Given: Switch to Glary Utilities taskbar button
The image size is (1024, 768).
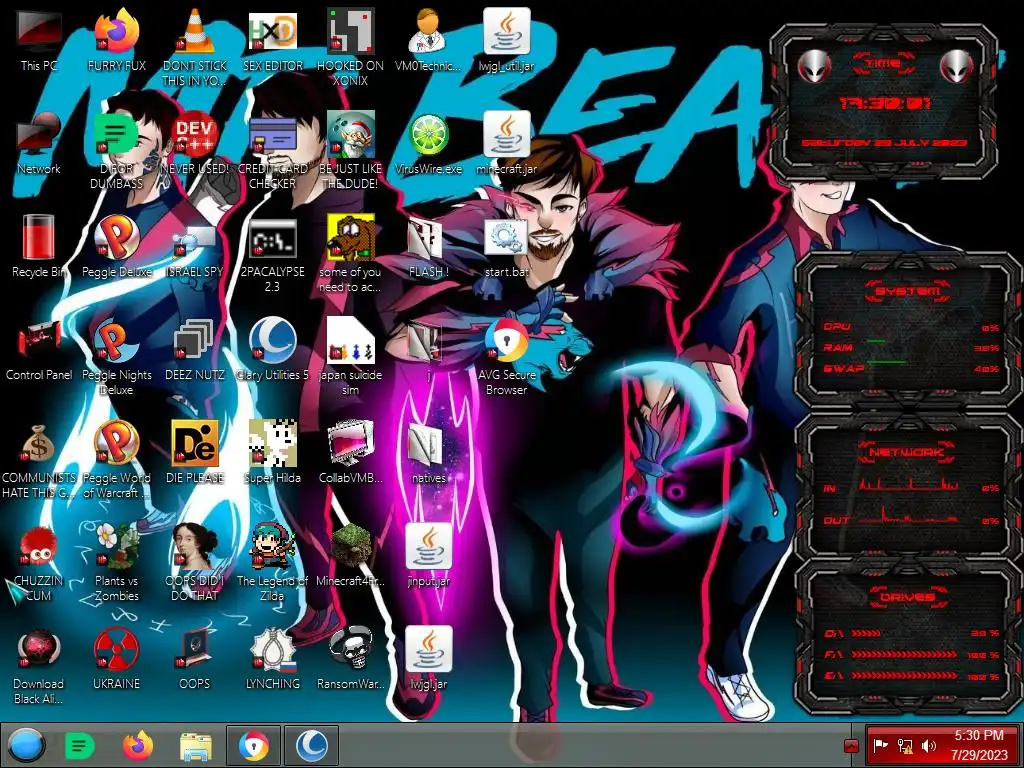Looking at the screenshot, I should 312,746.
